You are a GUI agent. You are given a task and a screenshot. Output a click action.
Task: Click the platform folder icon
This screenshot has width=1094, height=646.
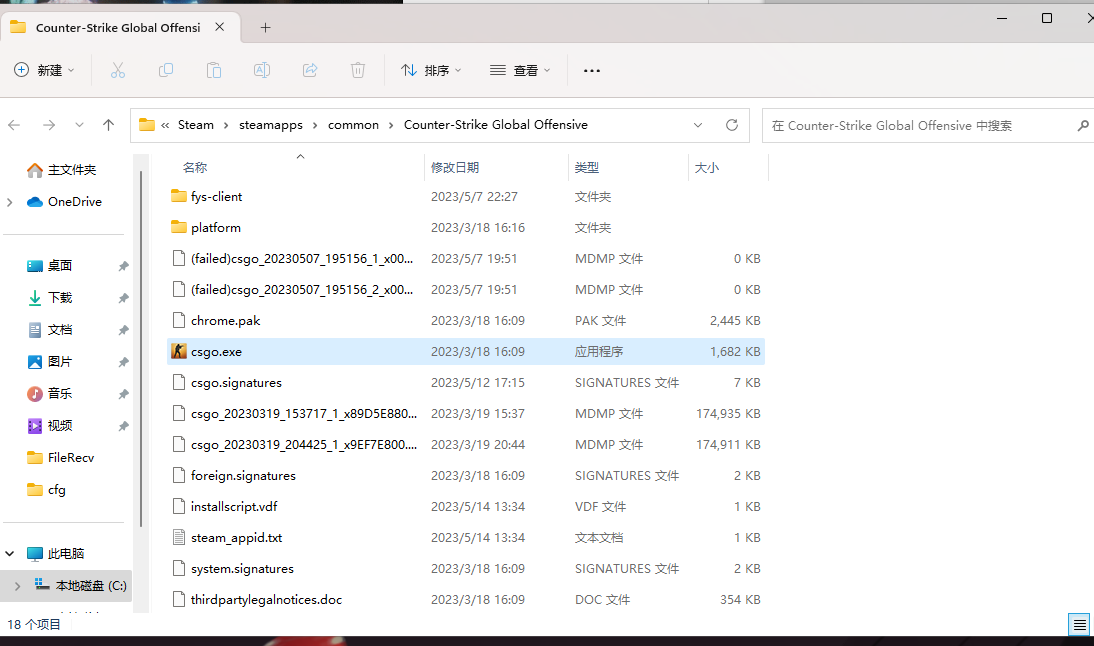click(x=179, y=227)
